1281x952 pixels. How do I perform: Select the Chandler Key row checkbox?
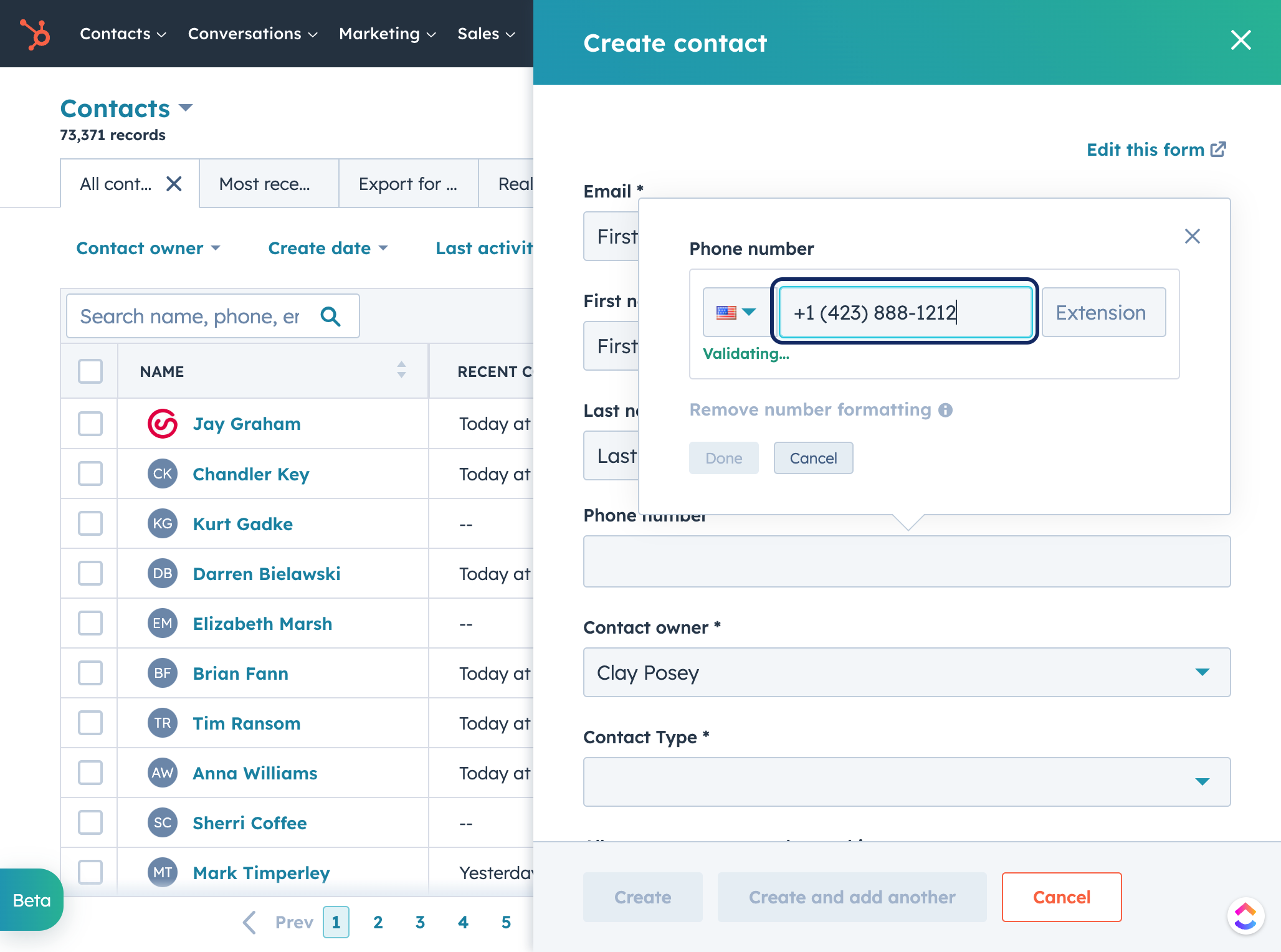[x=90, y=474]
